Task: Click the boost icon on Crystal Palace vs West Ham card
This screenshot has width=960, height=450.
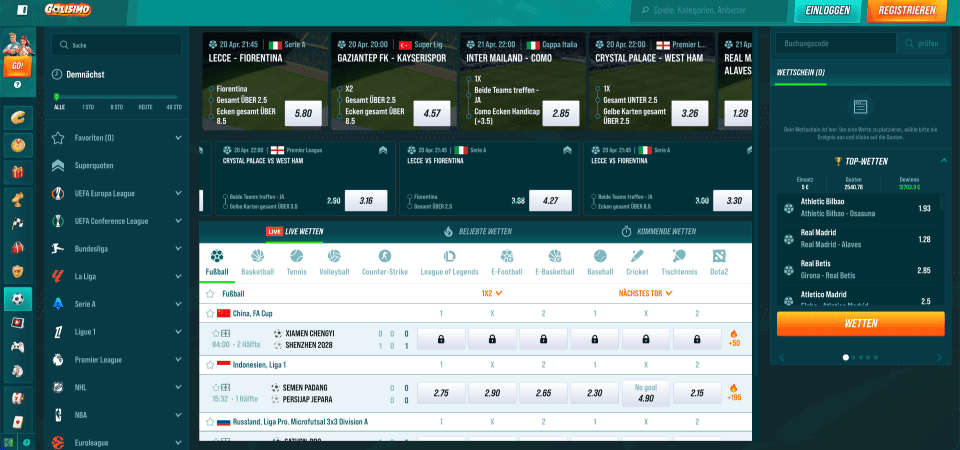Action: point(383,150)
